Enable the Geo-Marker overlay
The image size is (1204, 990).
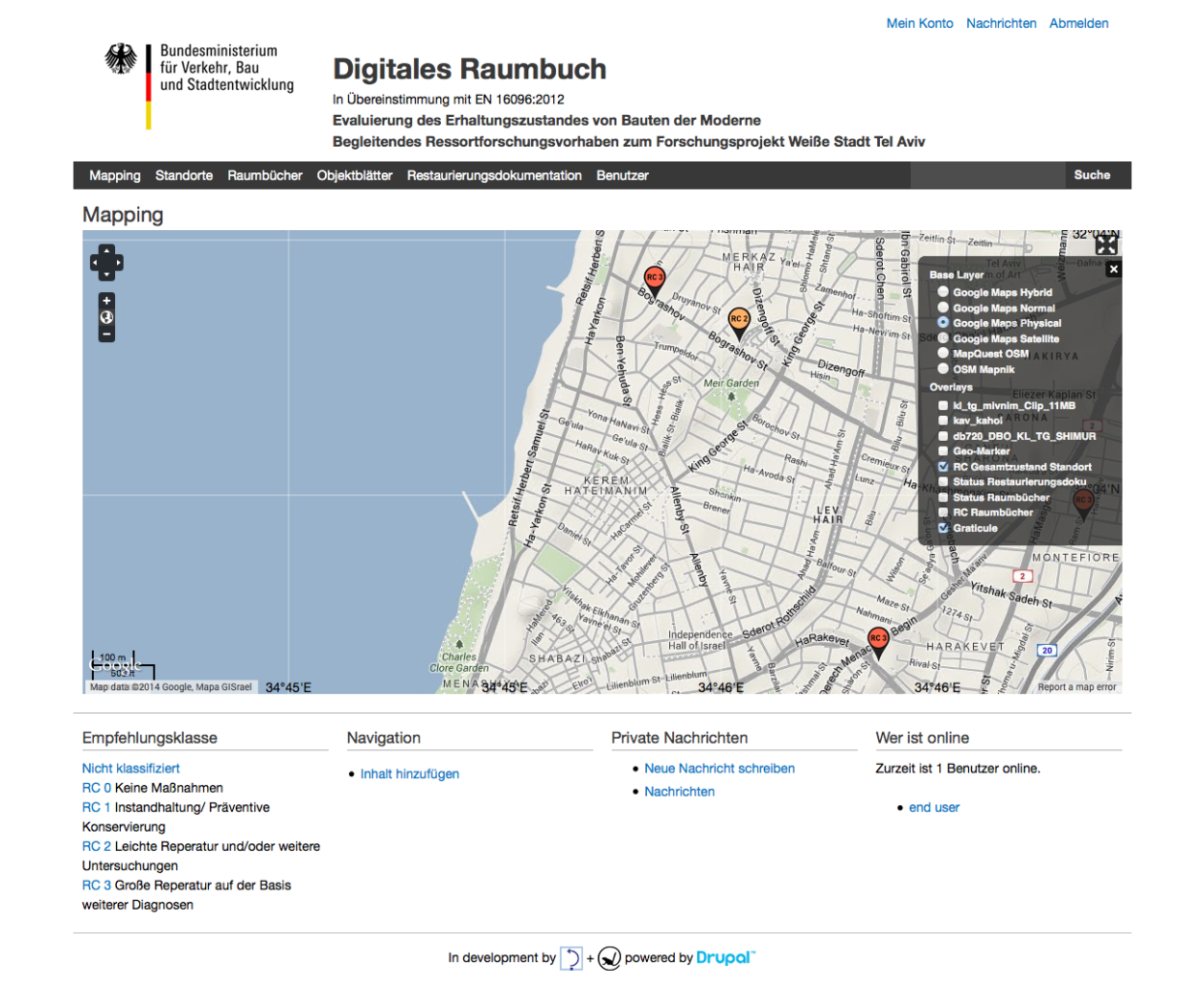pos(943,451)
